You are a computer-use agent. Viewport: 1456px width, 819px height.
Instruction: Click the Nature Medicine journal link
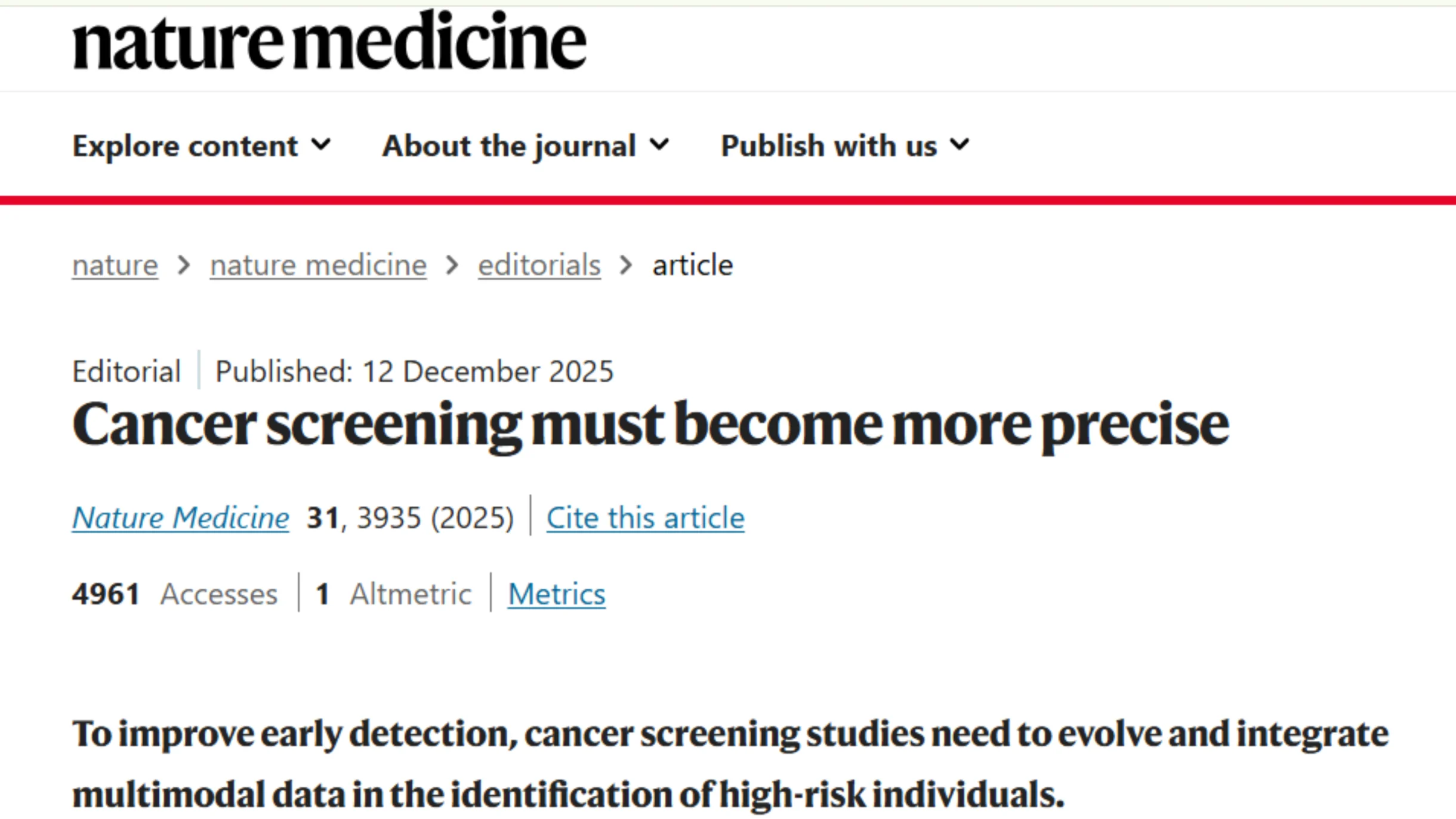click(x=180, y=518)
